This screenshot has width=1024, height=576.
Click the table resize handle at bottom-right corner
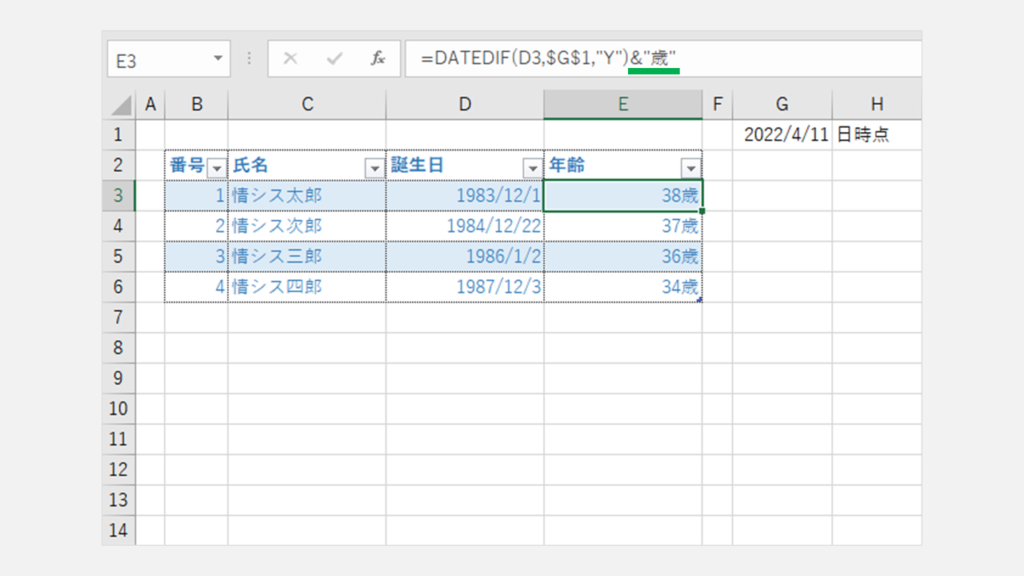click(699, 299)
